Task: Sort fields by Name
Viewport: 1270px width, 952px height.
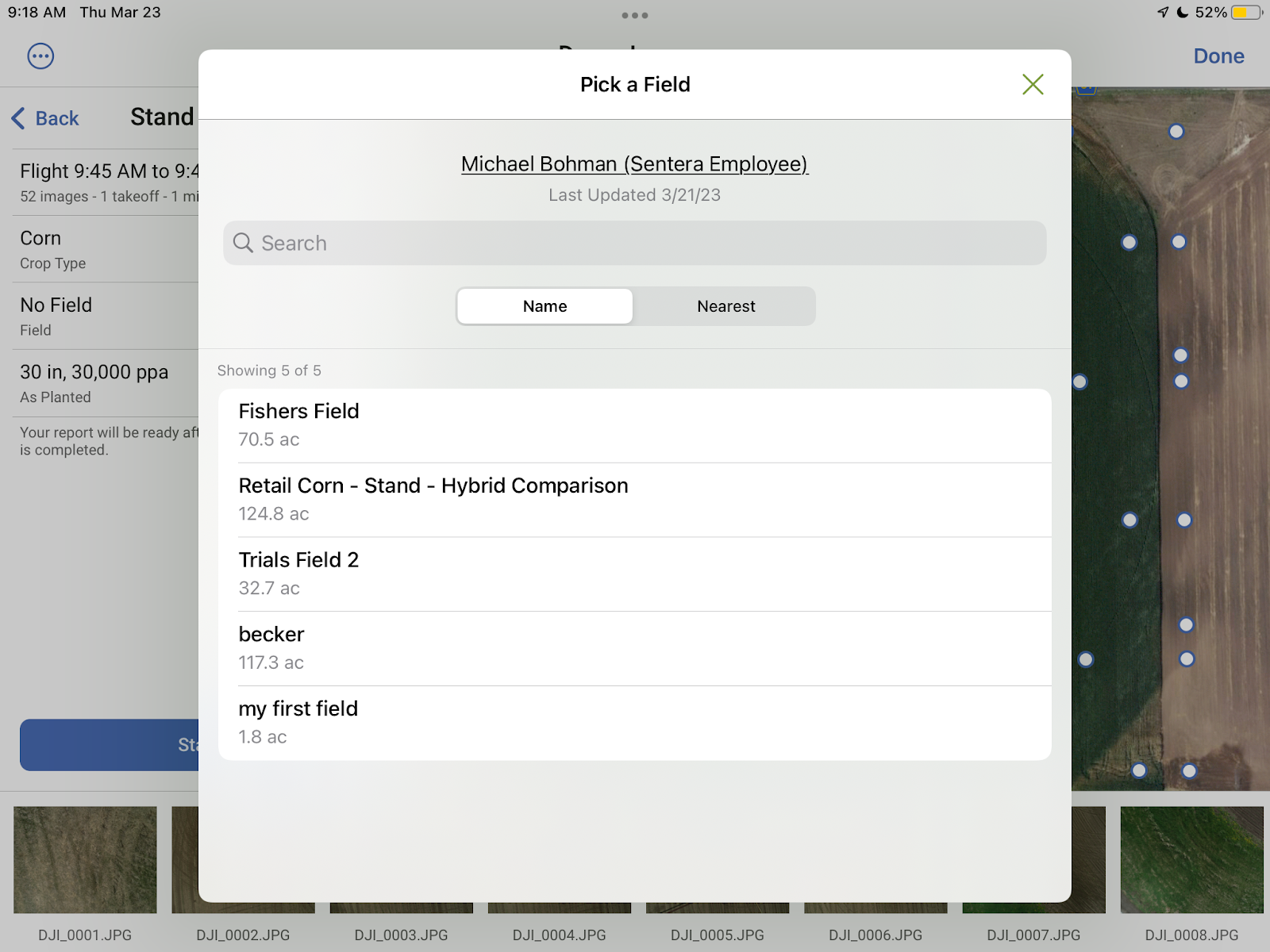Action: tap(545, 306)
